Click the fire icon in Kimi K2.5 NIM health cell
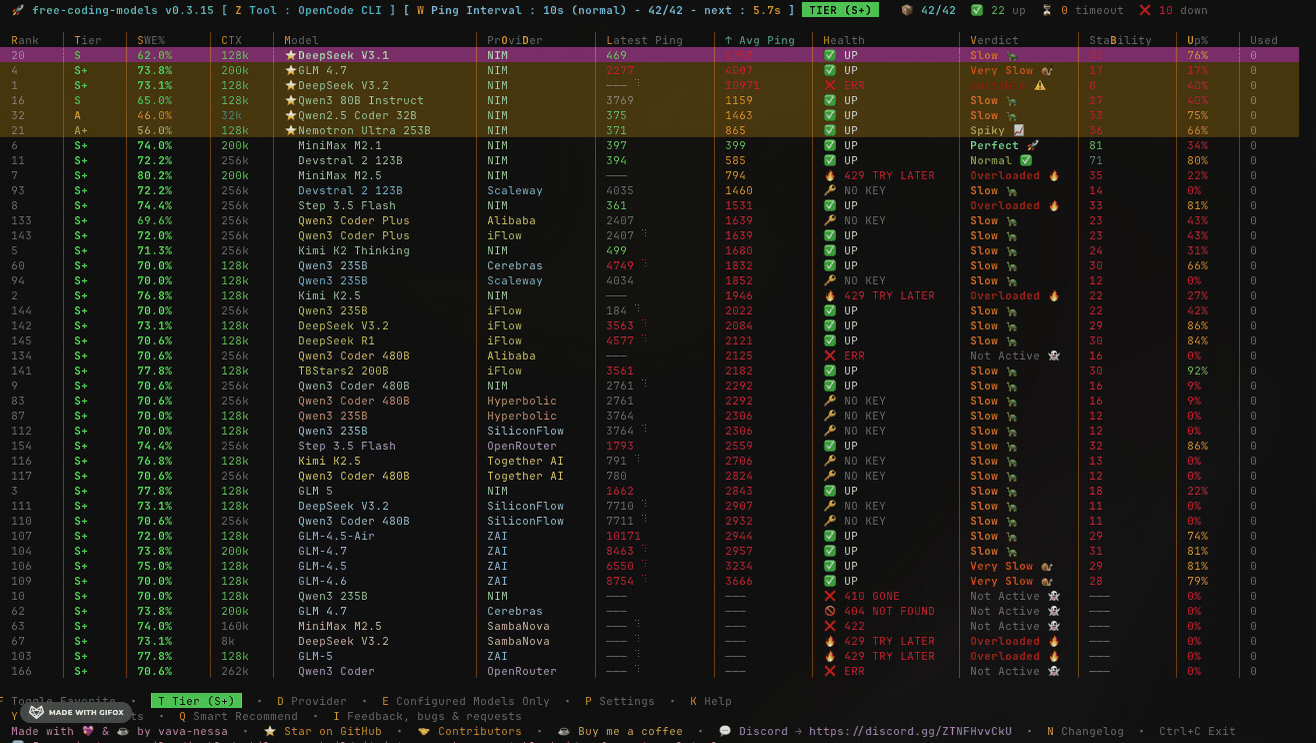The height and width of the screenshot is (743, 1316). (829, 295)
